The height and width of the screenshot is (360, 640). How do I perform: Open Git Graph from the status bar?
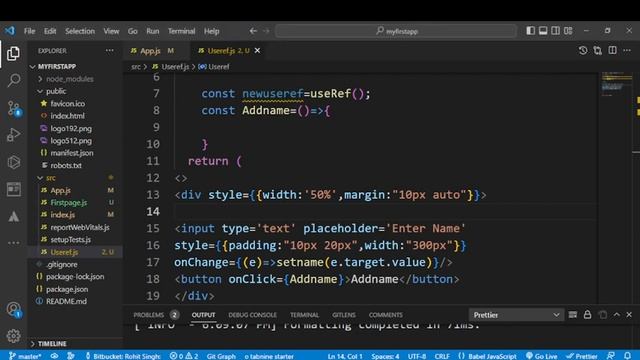[x=221, y=356]
